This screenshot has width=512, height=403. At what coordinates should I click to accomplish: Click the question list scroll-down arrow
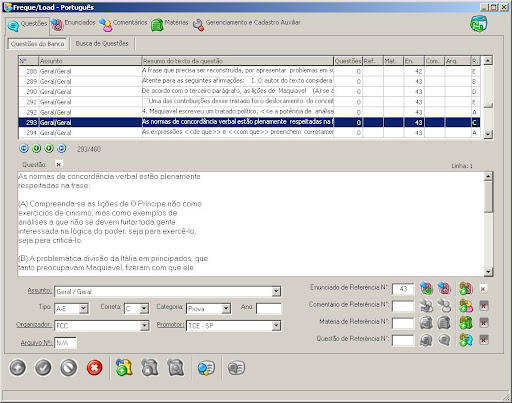[x=488, y=134]
